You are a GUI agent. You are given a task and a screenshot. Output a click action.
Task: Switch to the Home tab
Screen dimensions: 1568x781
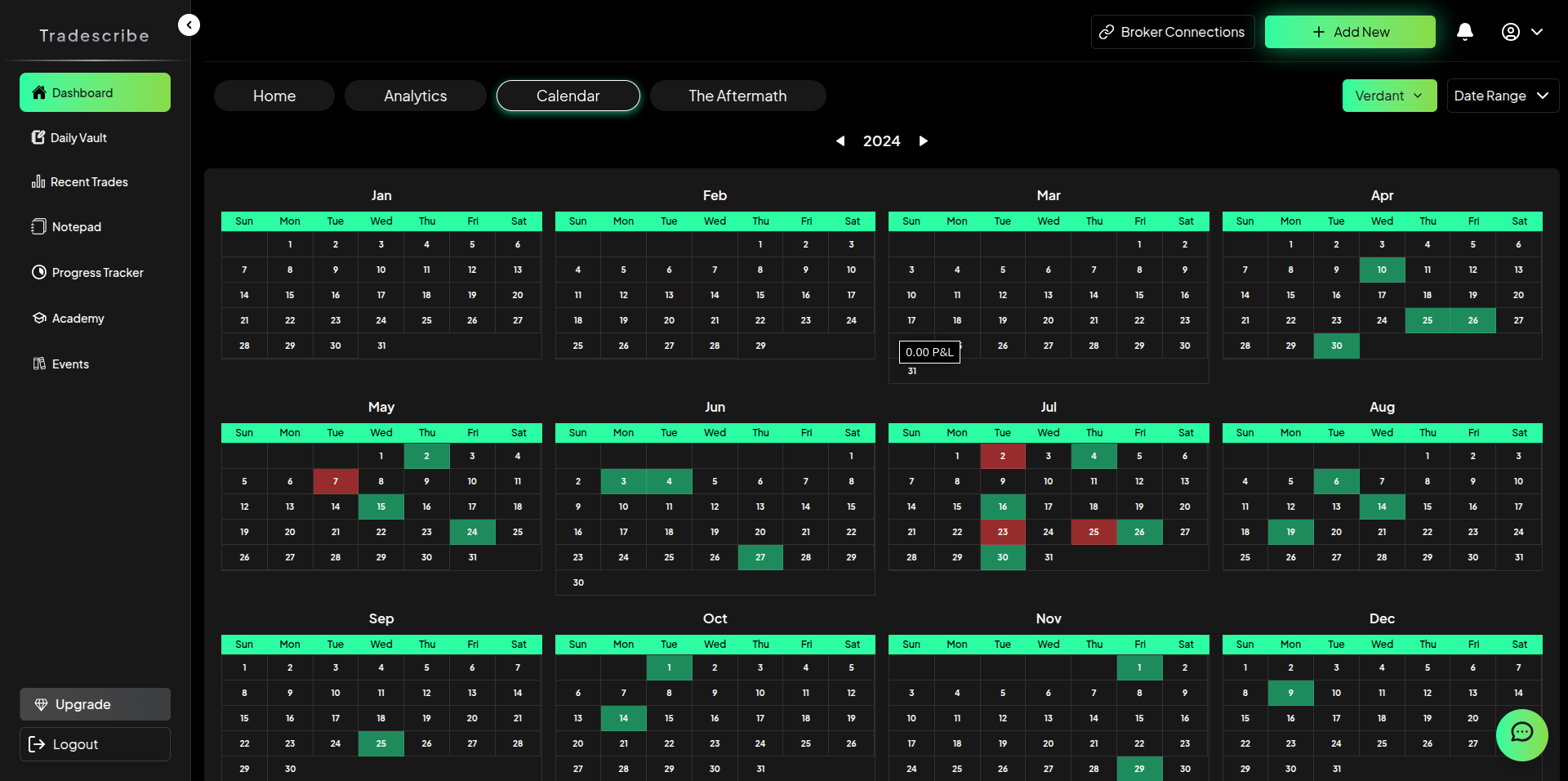[274, 96]
